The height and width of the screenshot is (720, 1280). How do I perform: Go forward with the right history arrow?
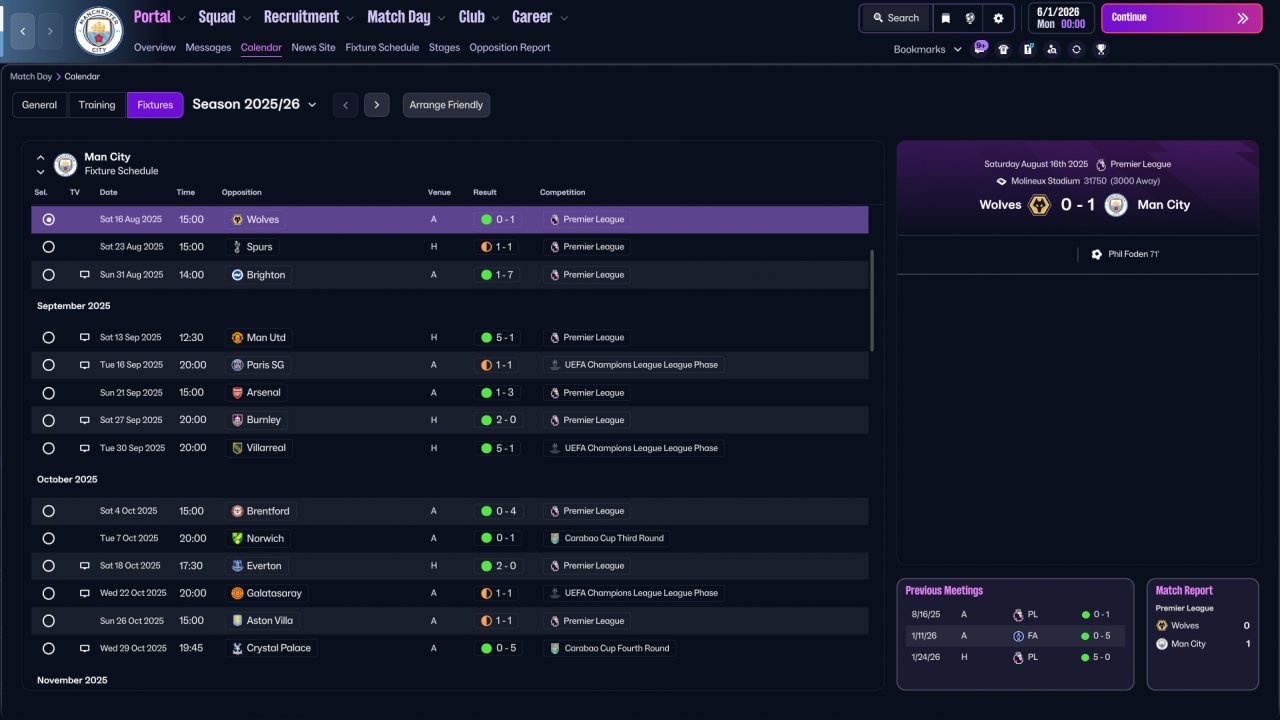point(50,31)
